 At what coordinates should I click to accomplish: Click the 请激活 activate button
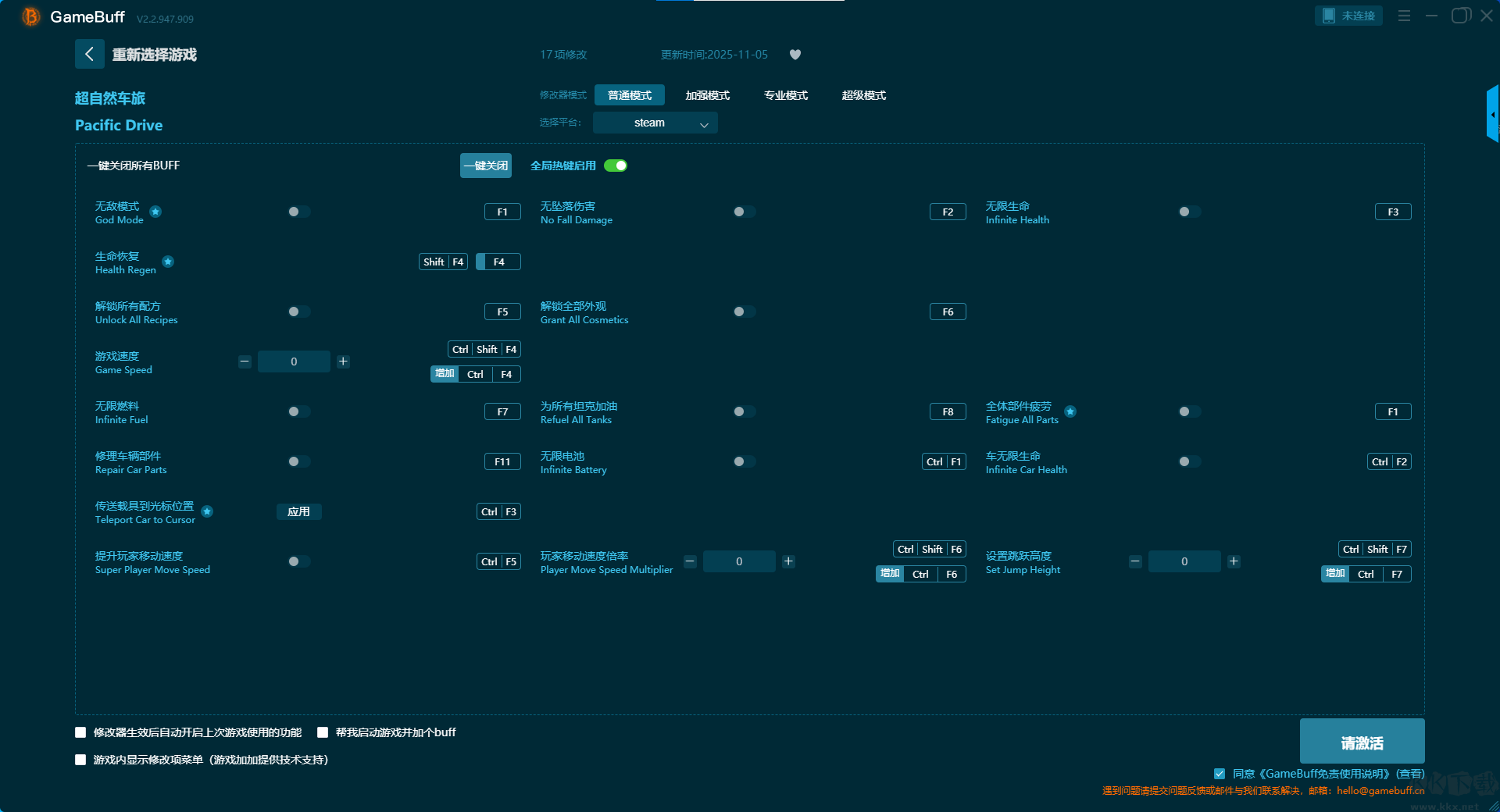pyautogui.click(x=1362, y=741)
